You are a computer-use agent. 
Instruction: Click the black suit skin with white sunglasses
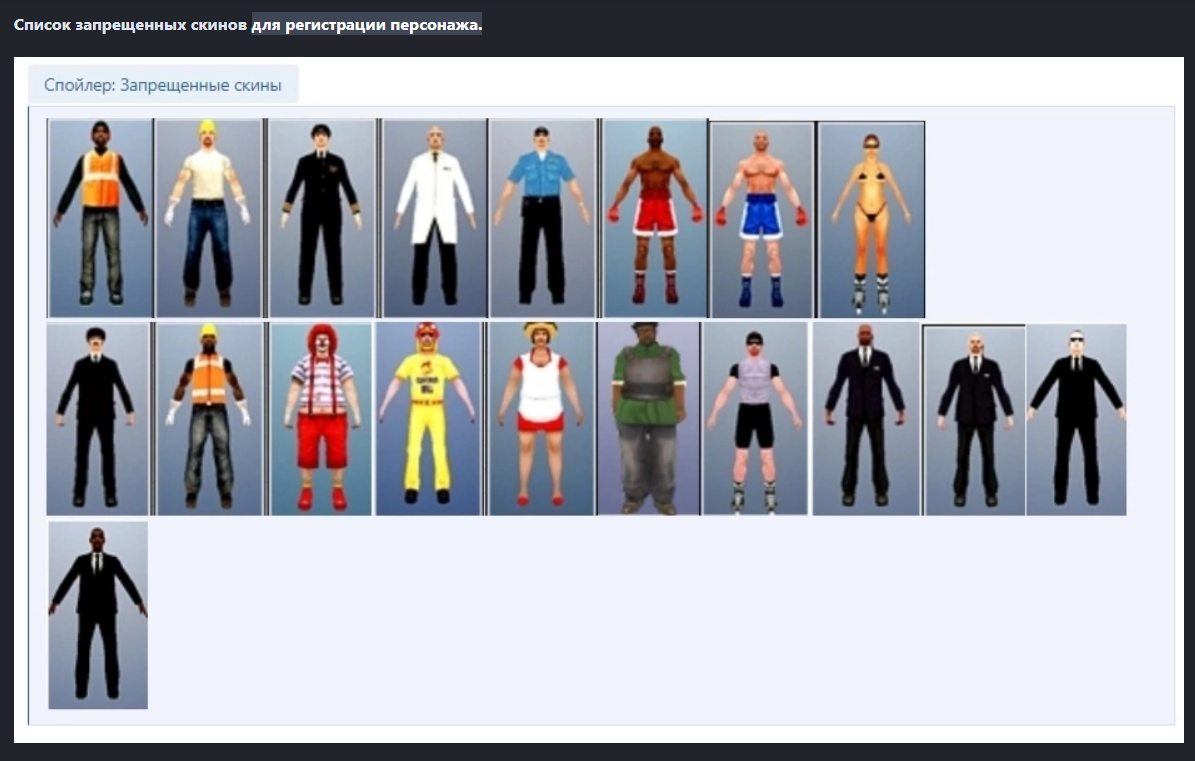(x=1076, y=419)
